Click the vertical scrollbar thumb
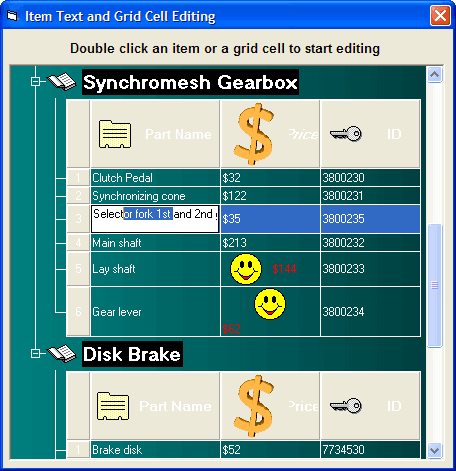 [435, 286]
